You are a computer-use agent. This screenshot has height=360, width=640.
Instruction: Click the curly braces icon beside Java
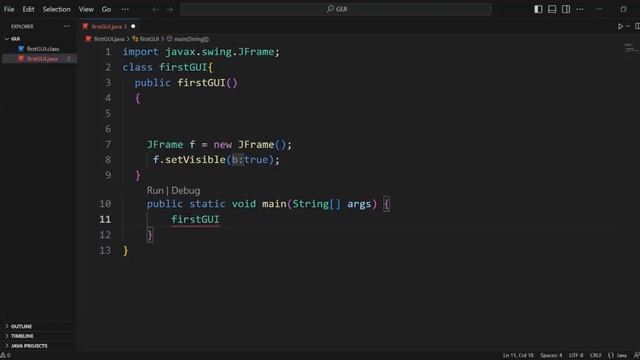[611, 355]
